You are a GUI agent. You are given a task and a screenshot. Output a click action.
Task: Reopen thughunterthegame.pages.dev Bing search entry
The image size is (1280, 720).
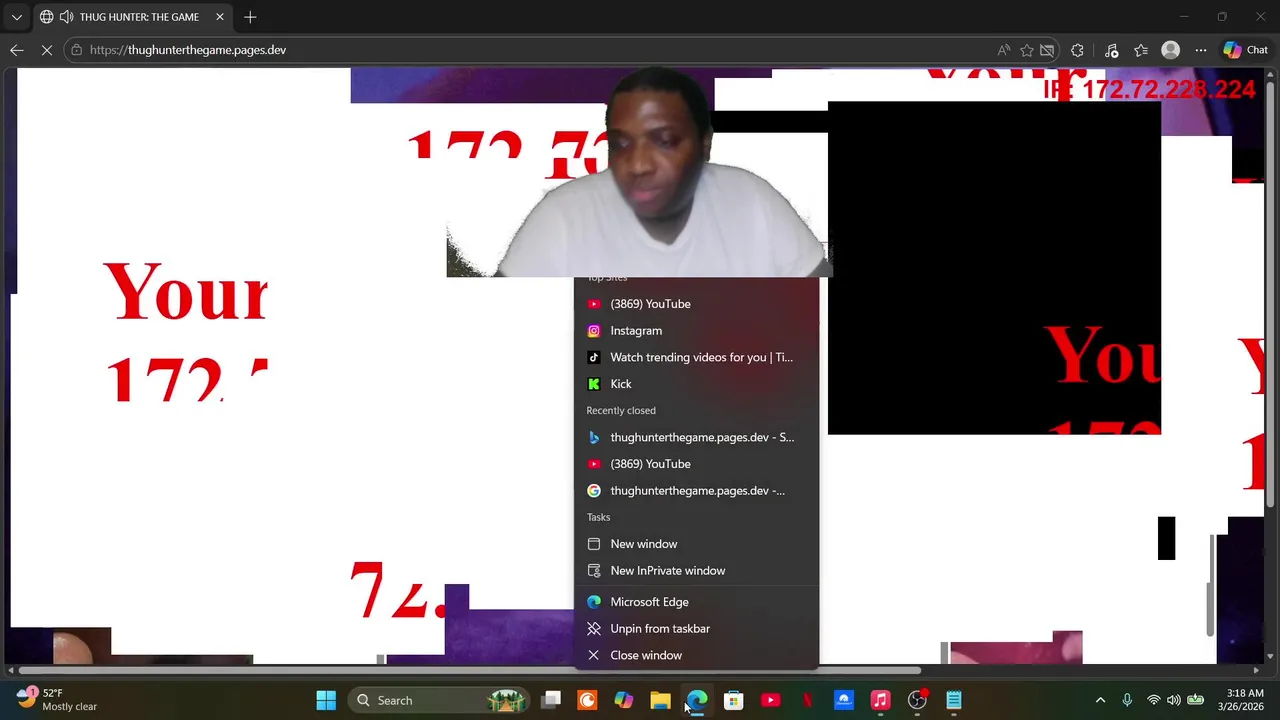tap(696, 437)
